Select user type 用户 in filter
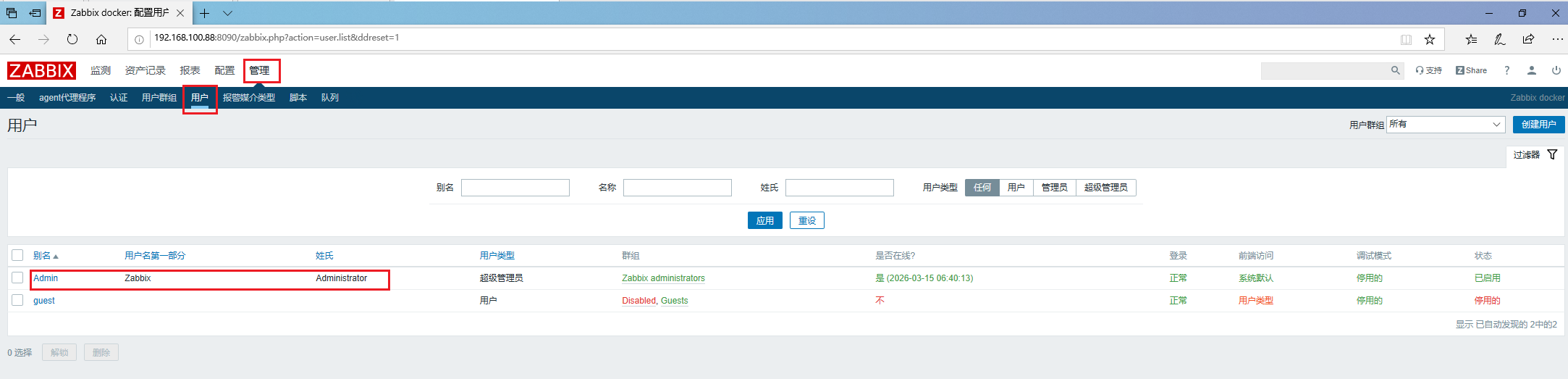The height and width of the screenshot is (379, 1568). pyautogui.click(x=1016, y=188)
